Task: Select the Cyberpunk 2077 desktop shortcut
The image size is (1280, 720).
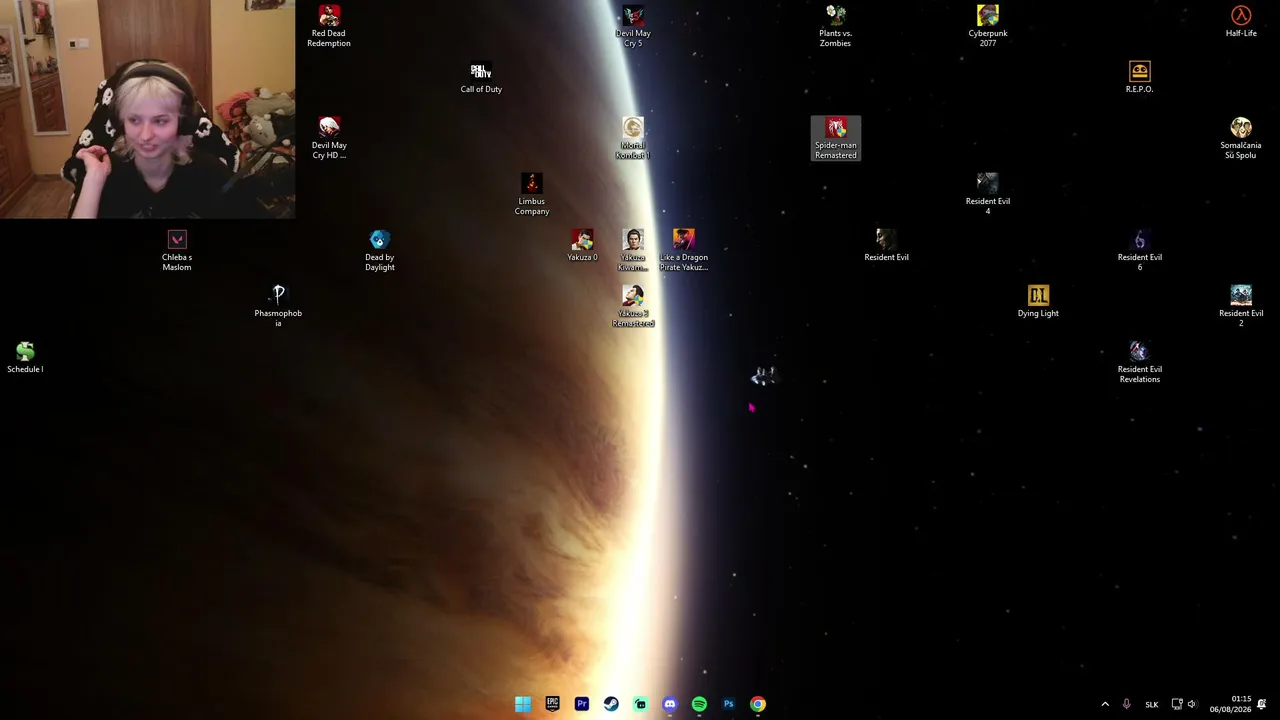Action: (x=988, y=26)
